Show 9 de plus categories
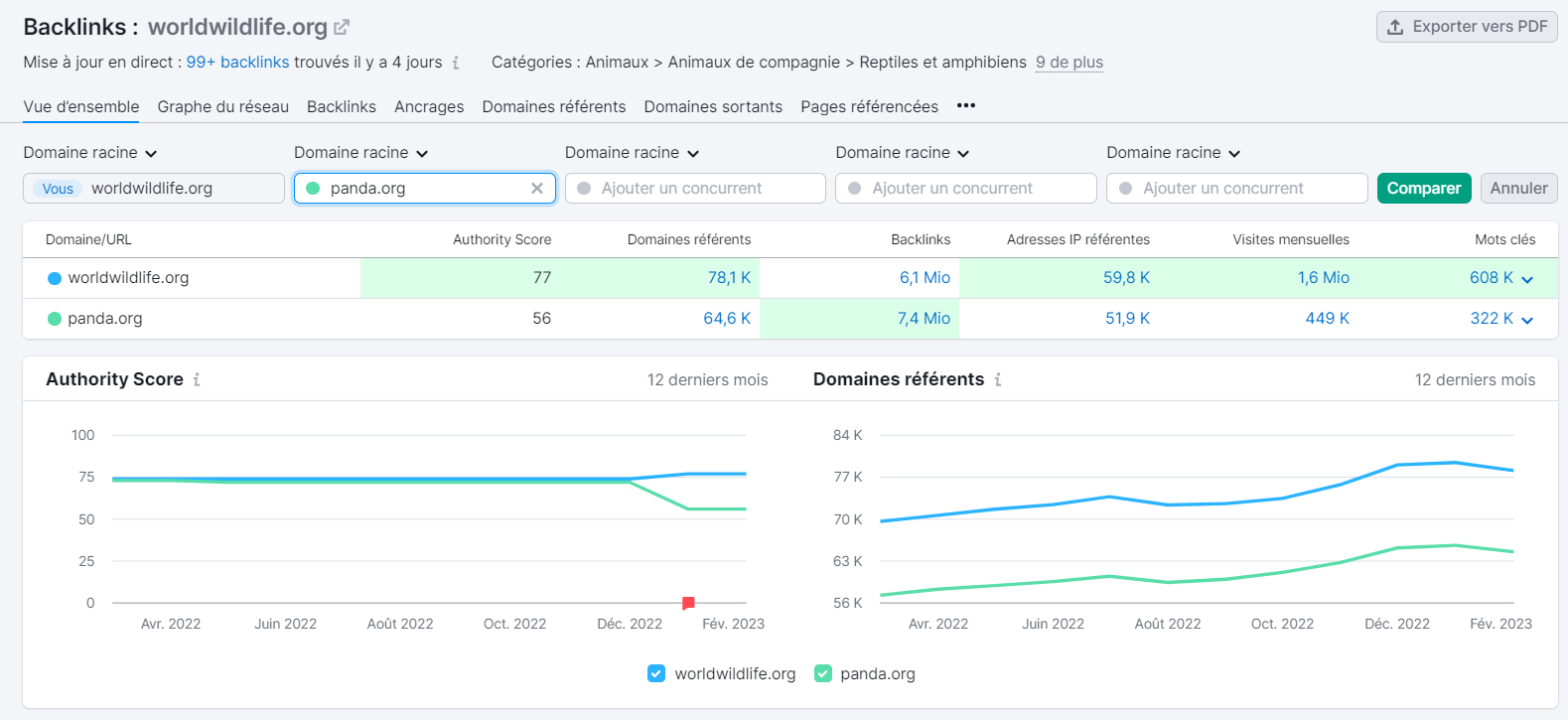Screen dimensions: 1568x720 1069,62
